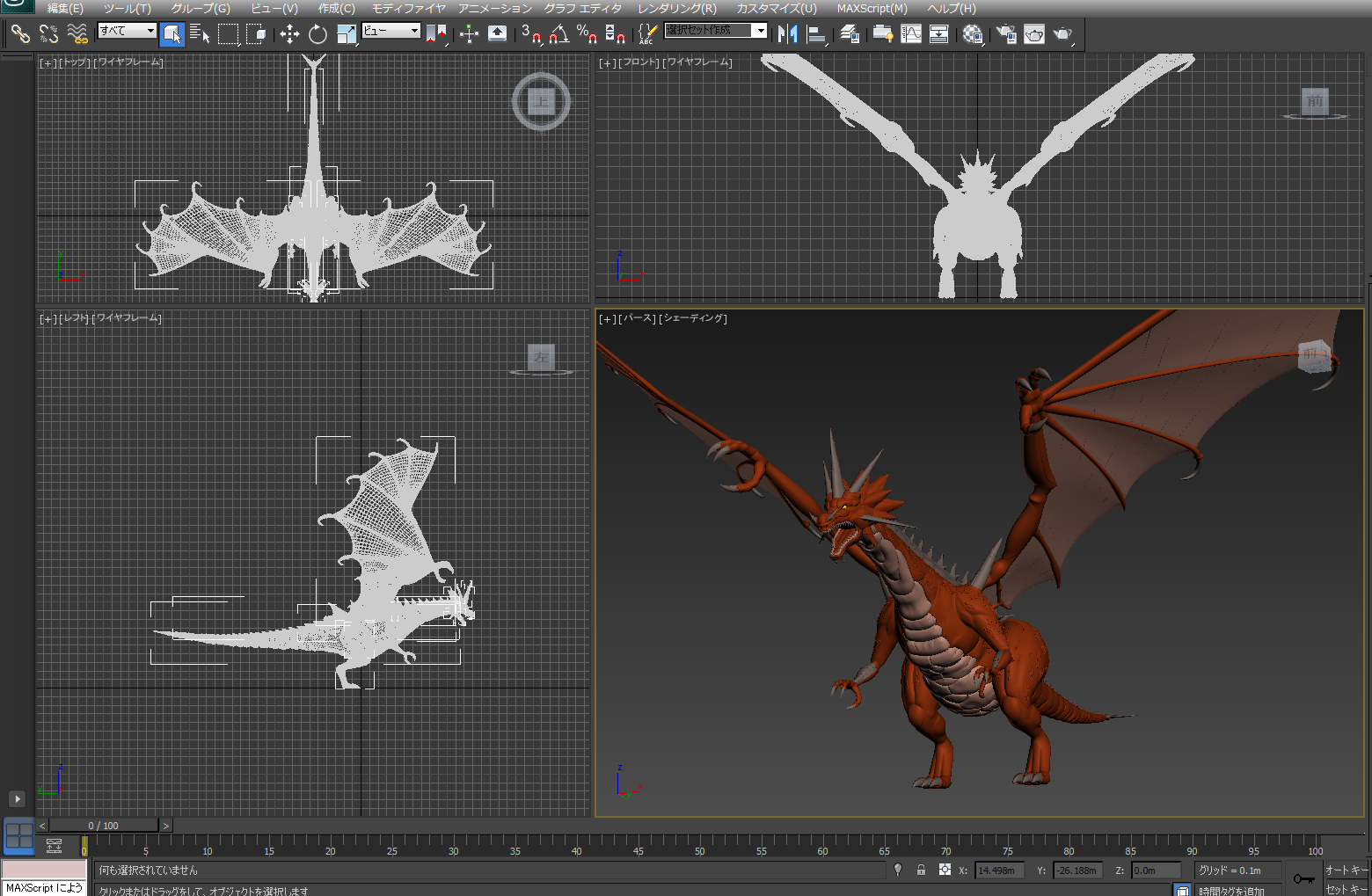Click the シェーディング viewport label

693,318
